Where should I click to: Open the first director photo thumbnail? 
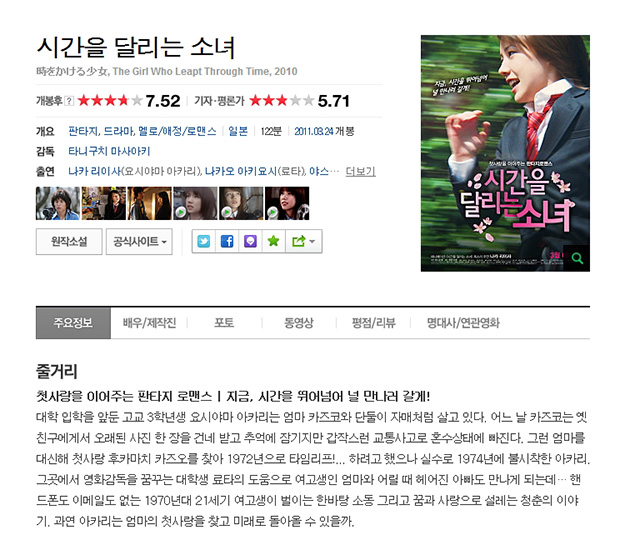tap(58, 203)
